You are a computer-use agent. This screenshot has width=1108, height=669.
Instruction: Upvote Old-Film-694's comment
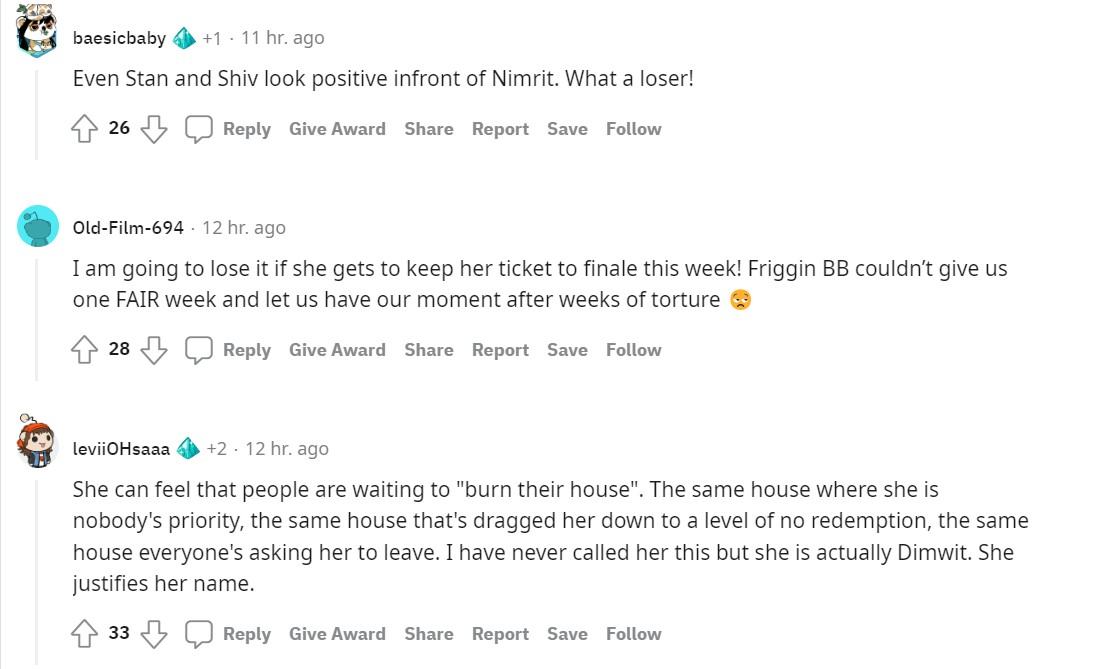click(85, 350)
